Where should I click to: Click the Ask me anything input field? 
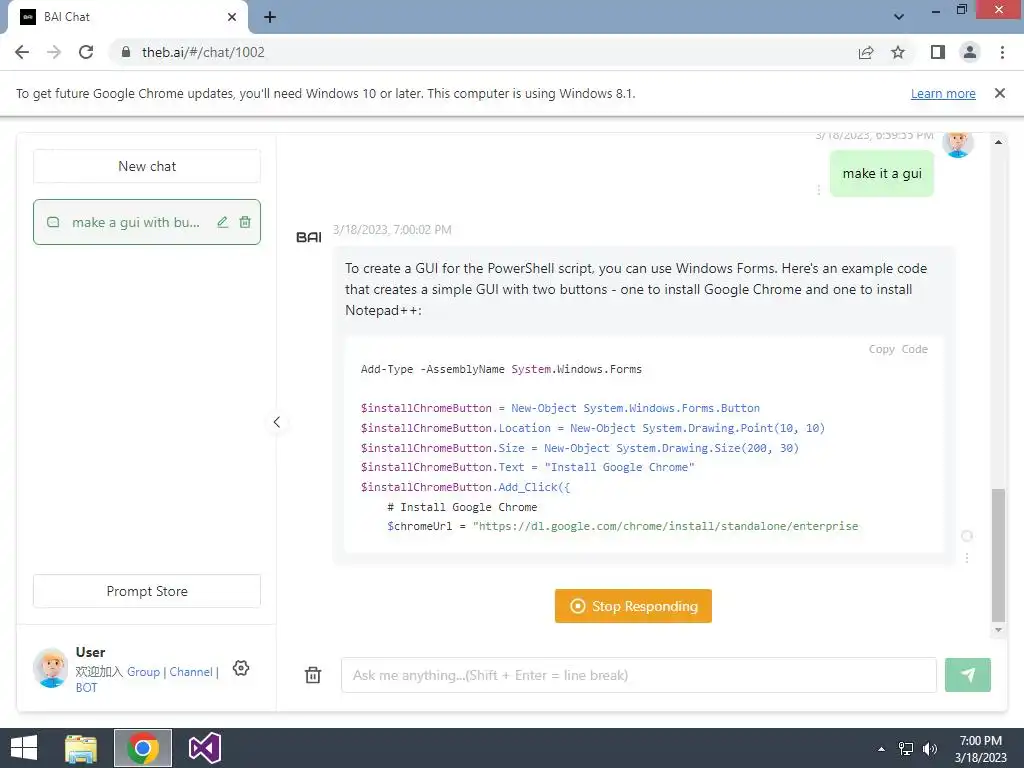pyautogui.click(x=639, y=675)
